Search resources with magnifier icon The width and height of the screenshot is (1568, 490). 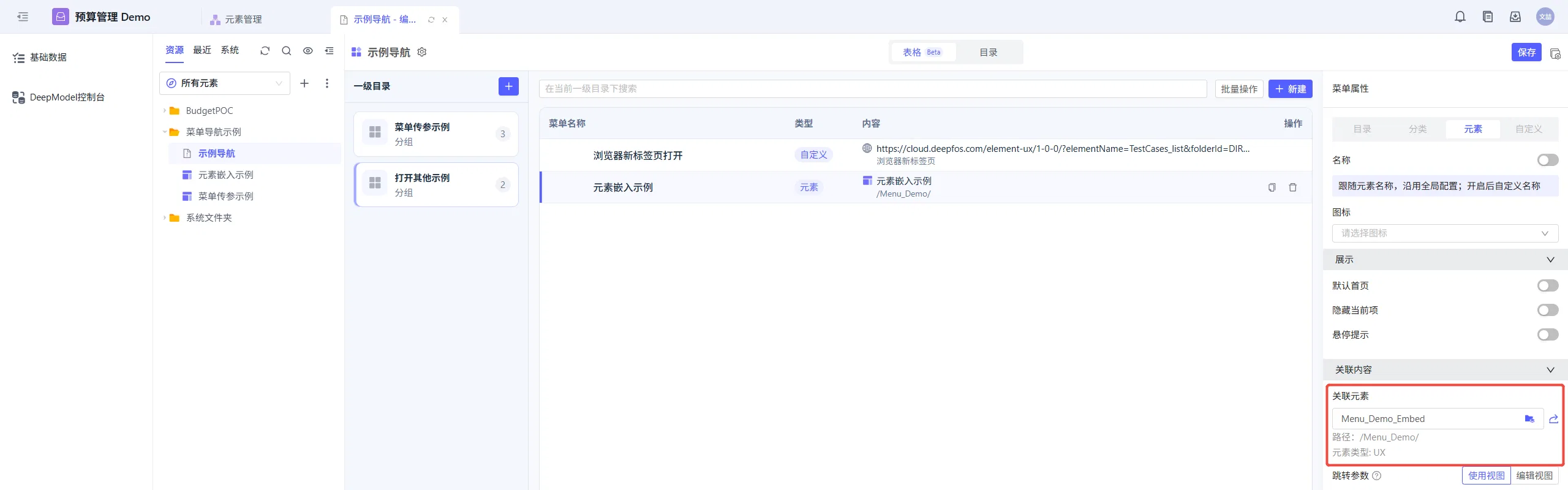pyautogui.click(x=286, y=51)
